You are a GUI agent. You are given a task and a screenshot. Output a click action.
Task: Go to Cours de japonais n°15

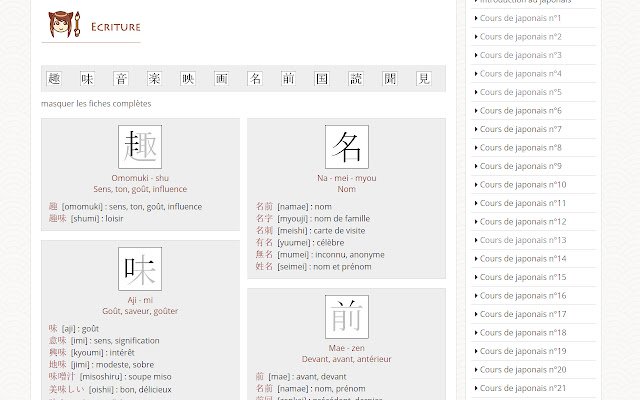[x=523, y=277]
